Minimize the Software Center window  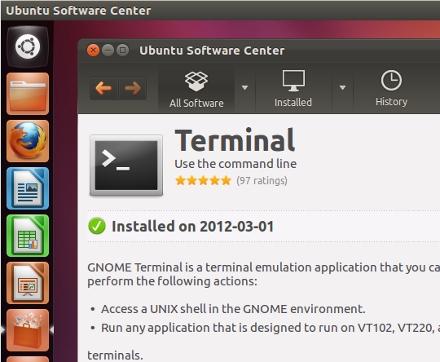108,50
